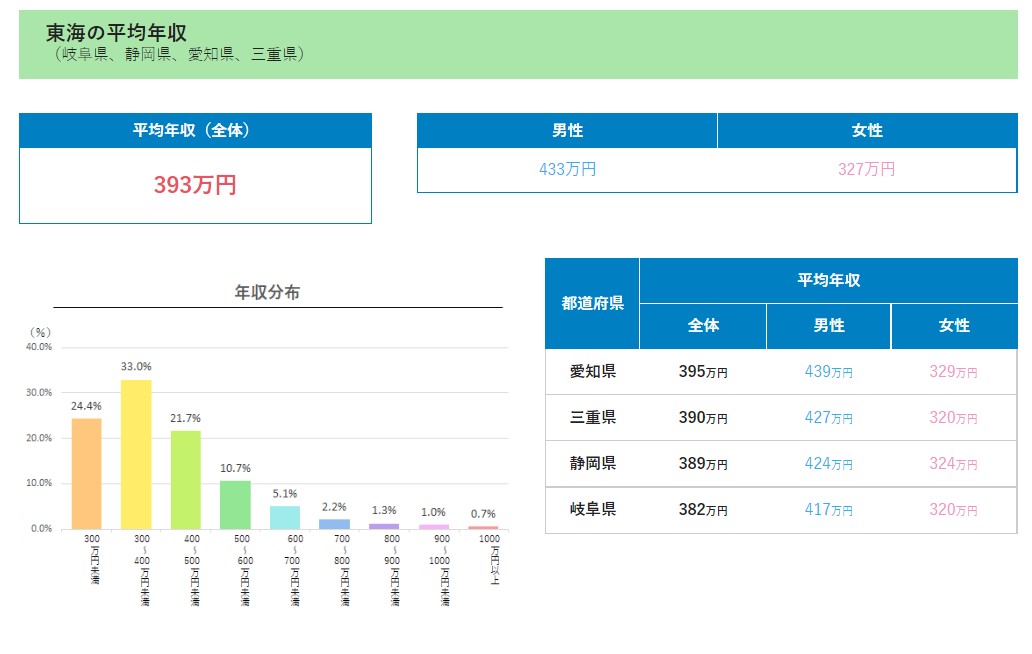Click the 324万円 female cell
Screen dimensions: 1032x654
tap(953, 464)
